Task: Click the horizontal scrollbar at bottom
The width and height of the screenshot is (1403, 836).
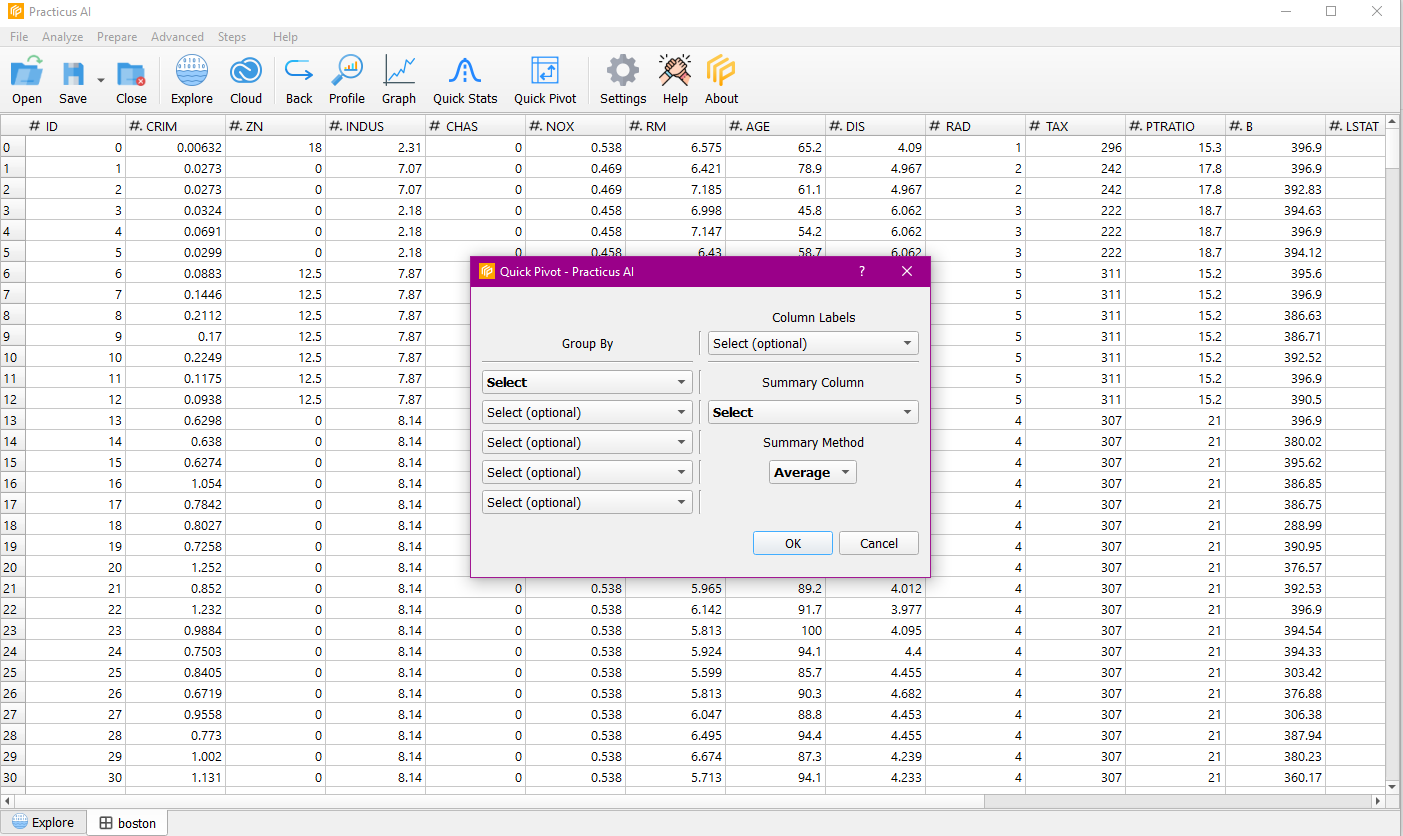Action: click(x=500, y=801)
